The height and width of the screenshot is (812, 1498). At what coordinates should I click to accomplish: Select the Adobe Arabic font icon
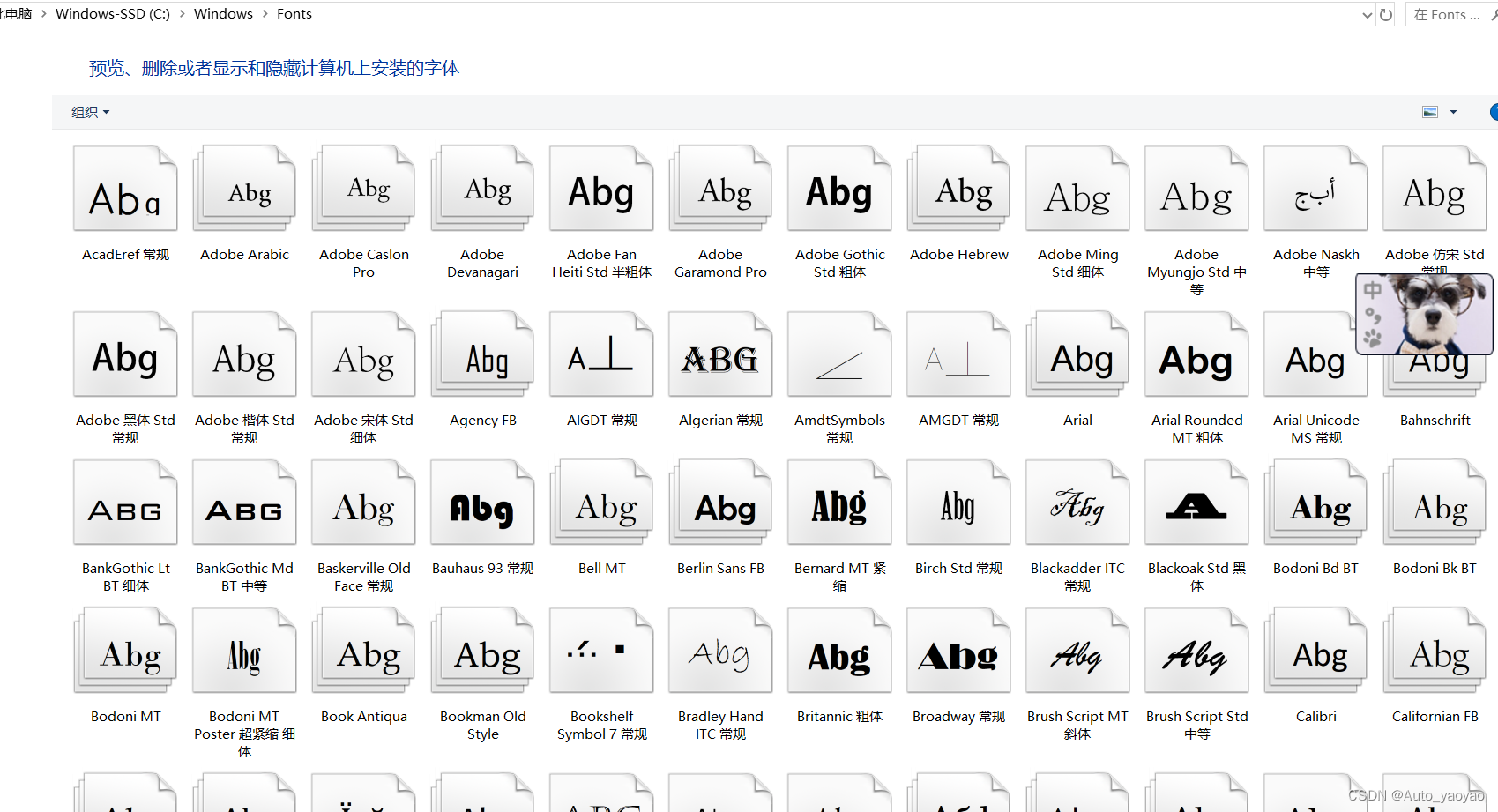pyautogui.click(x=244, y=190)
